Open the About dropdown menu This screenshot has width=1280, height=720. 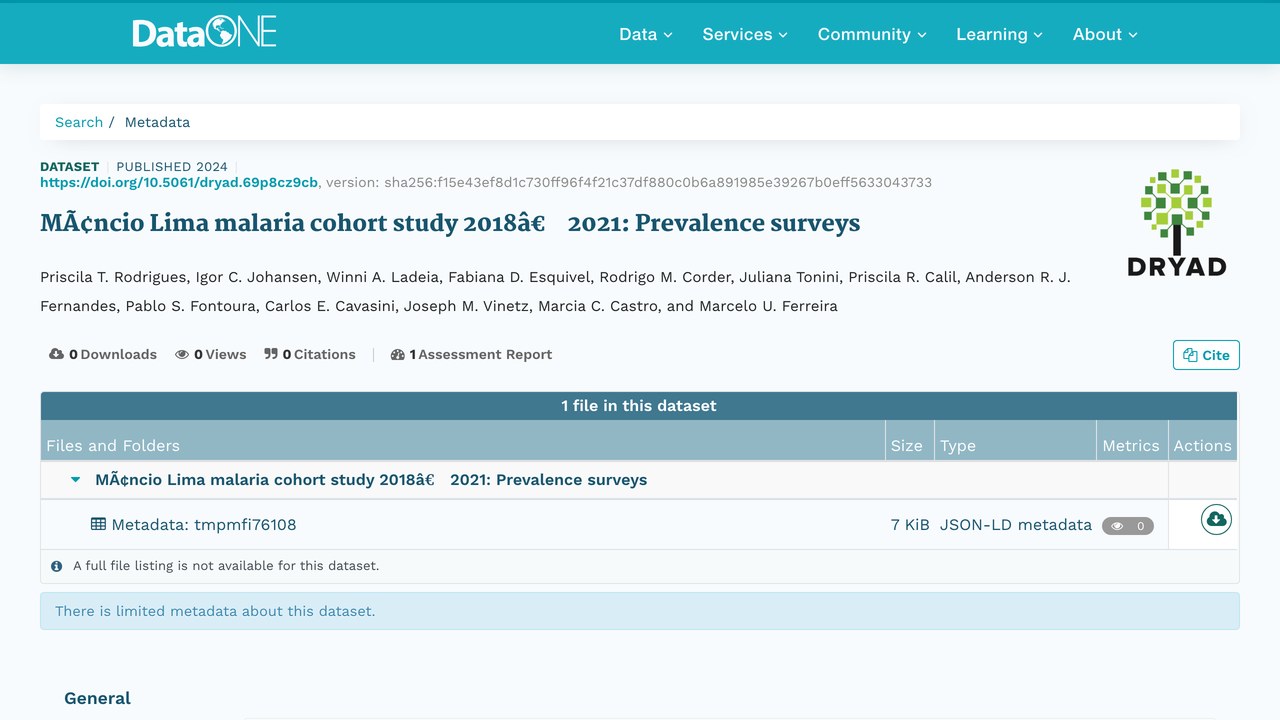(1105, 34)
